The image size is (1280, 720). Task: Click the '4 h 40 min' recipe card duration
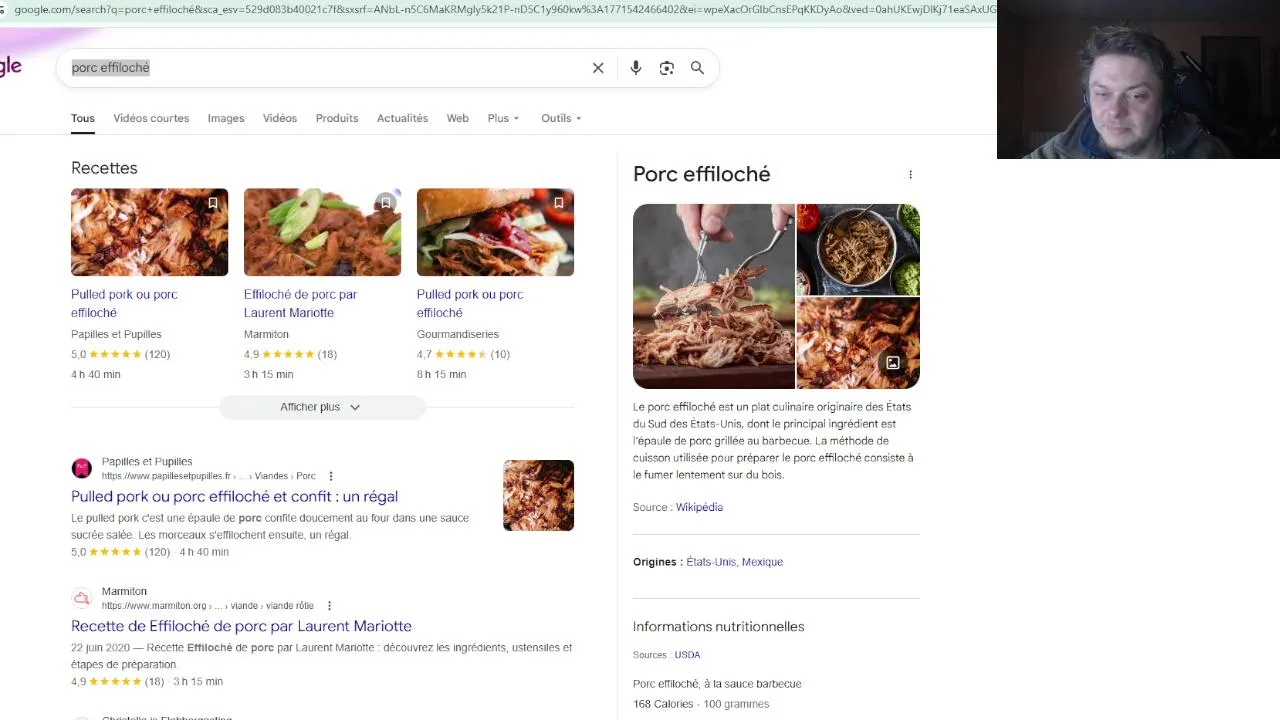(x=95, y=374)
